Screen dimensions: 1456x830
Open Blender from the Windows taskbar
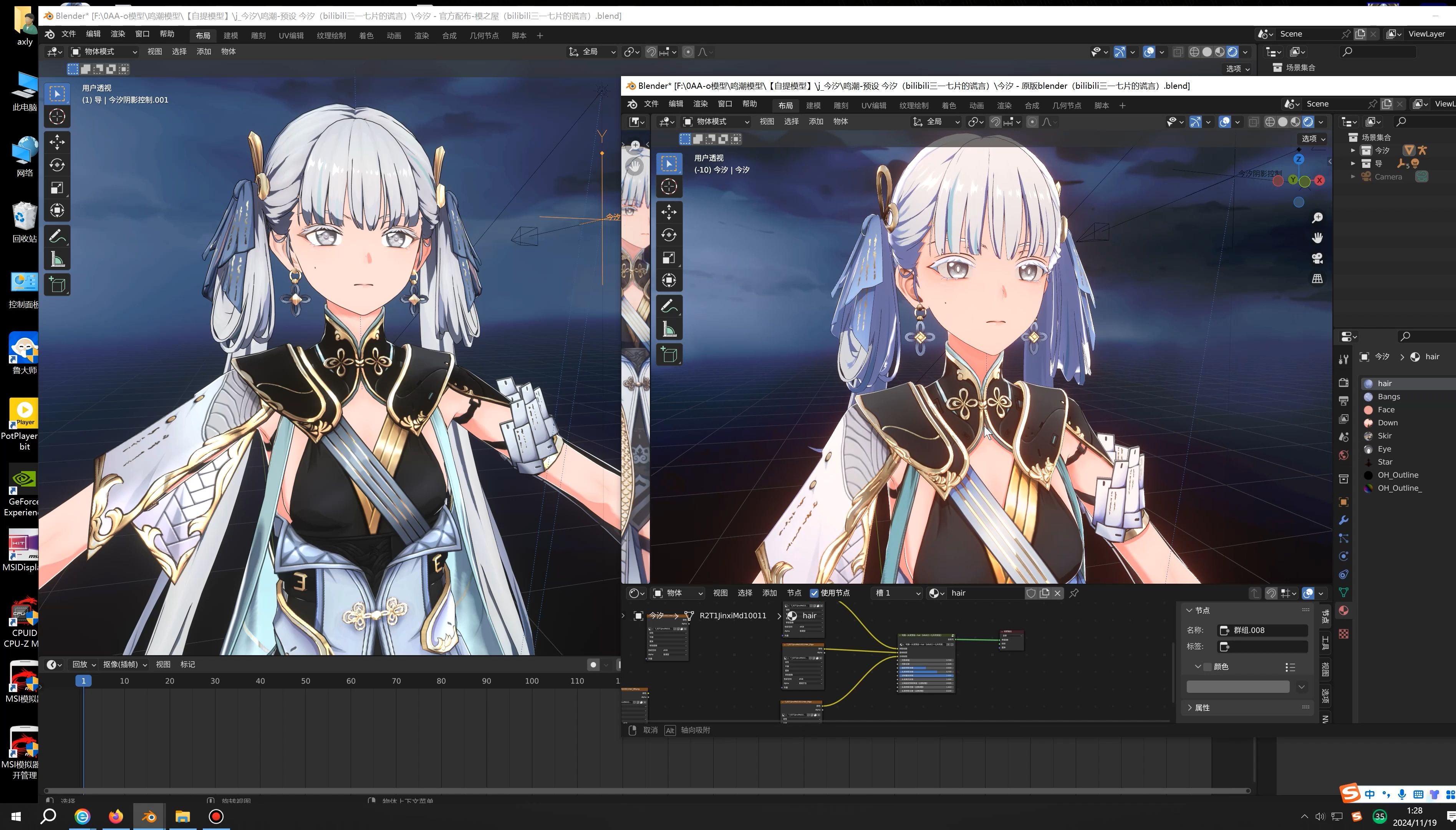click(x=149, y=816)
